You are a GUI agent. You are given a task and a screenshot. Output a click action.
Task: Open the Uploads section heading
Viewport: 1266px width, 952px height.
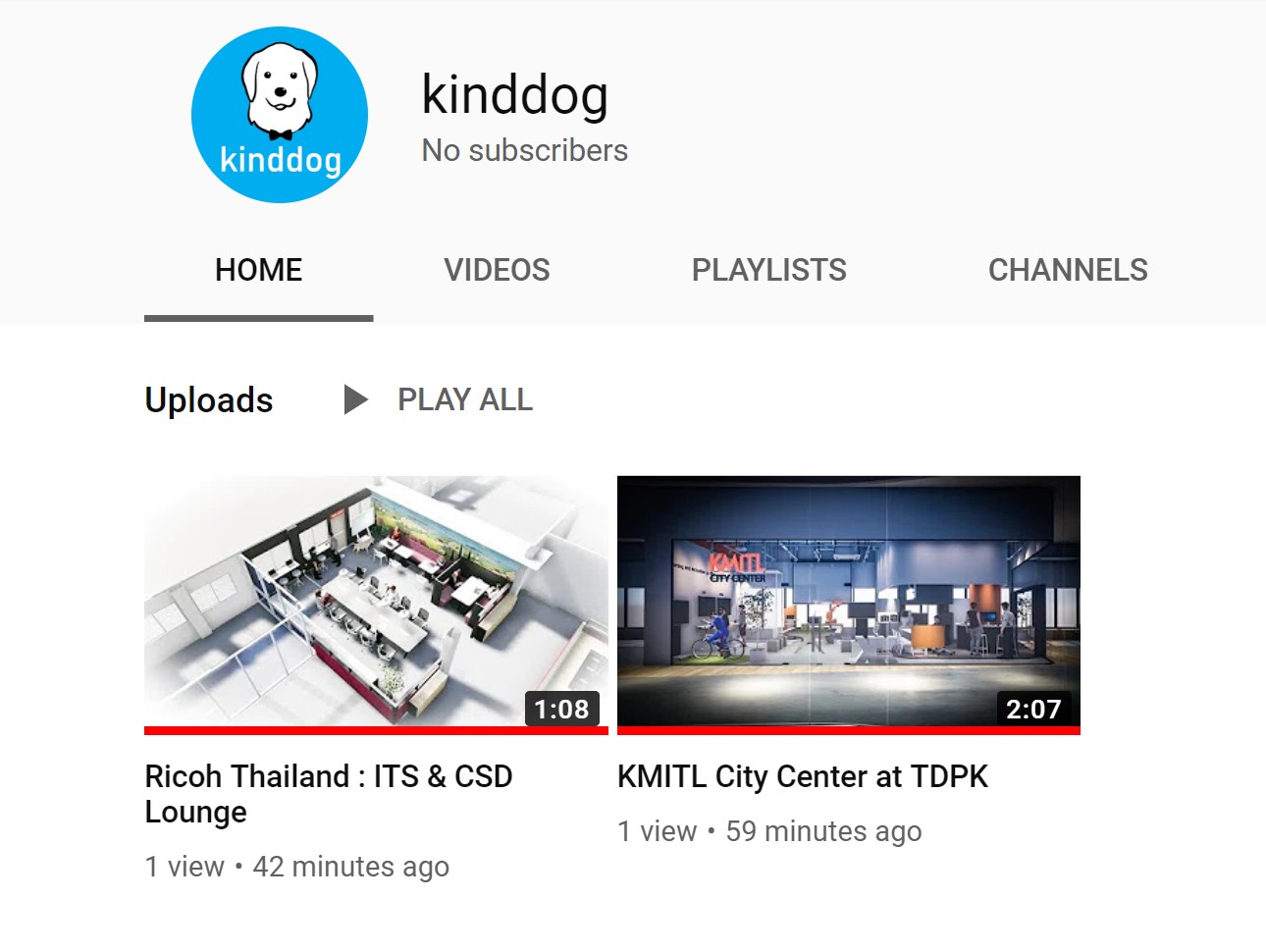[x=209, y=399]
